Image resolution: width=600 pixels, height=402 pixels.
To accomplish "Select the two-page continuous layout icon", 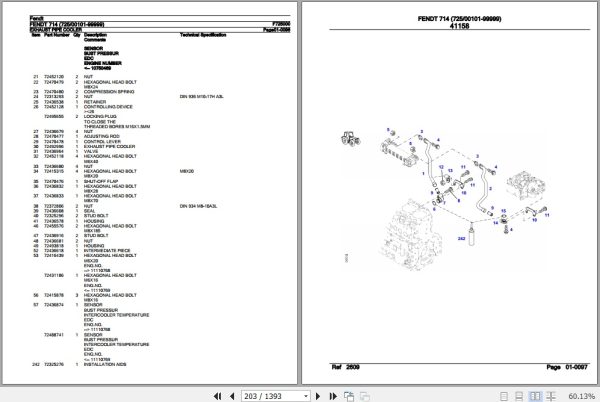I will tap(551, 397).
